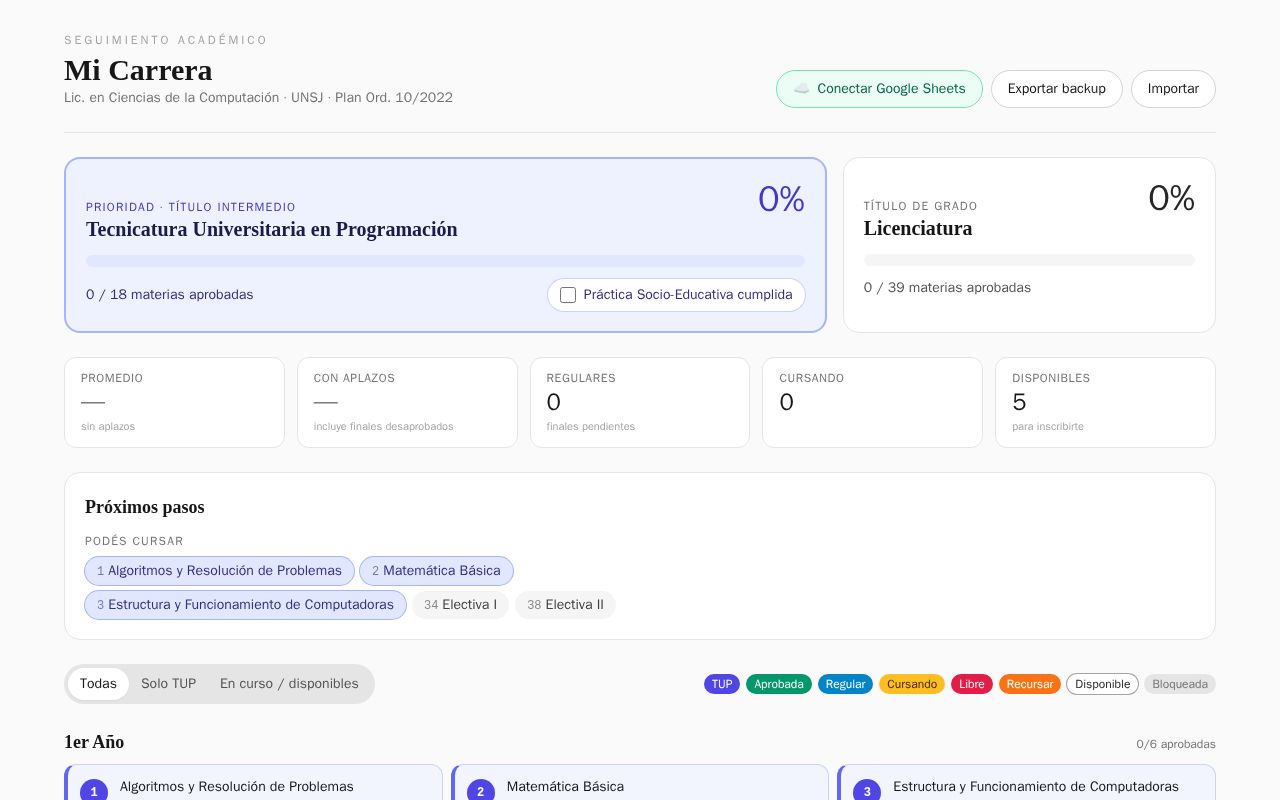This screenshot has width=1280, height=800.
Task: Tick the Práctica Socio-Educativa cumplida checkbox
Action: (x=568, y=295)
